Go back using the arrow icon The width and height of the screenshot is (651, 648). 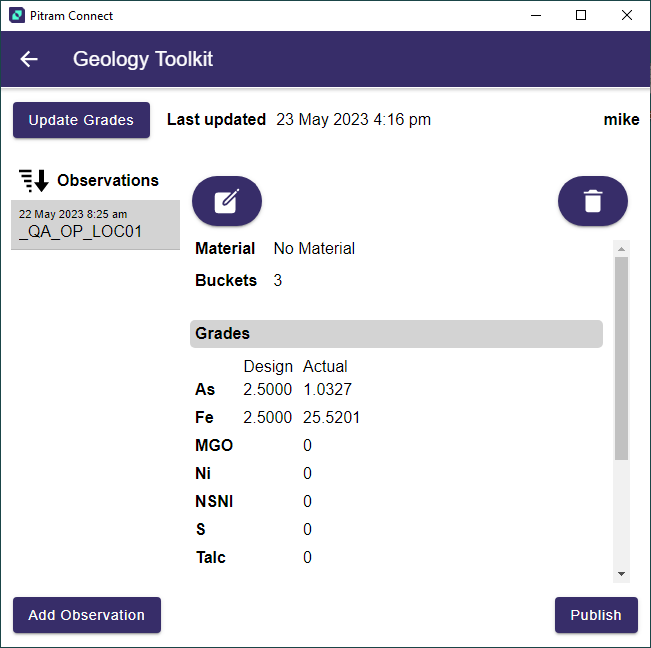click(x=29, y=59)
